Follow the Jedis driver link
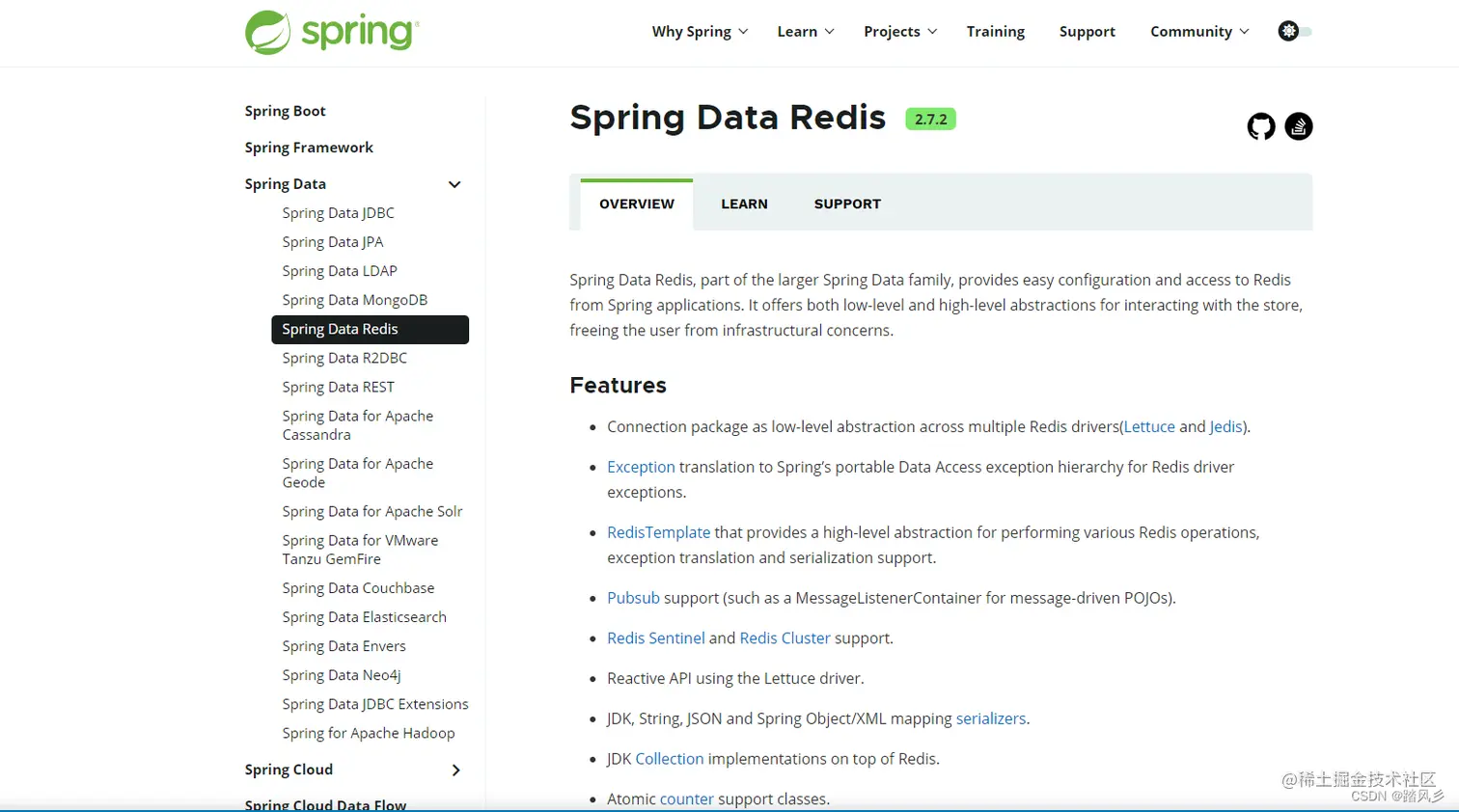 [1225, 426]
